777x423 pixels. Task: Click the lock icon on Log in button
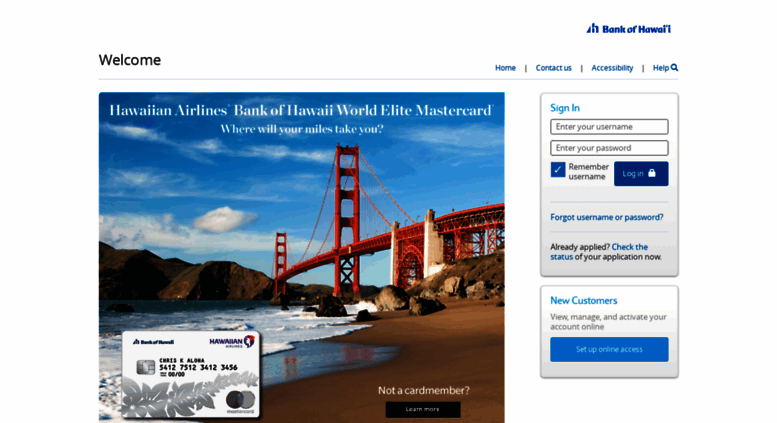(x=652, y=173)
